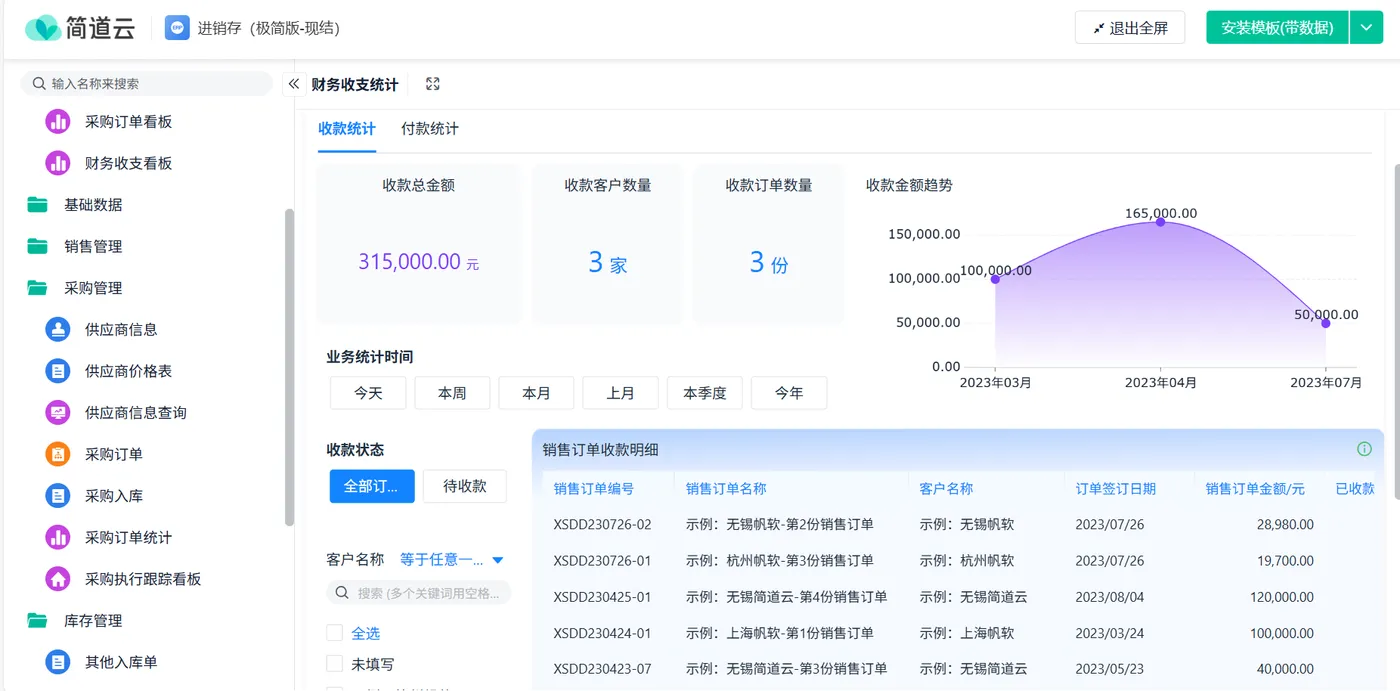1400x691 pixels.
Task: Click the search magnifier icon in sidebar
Action: pyautogui.click(x=40, y=84)
